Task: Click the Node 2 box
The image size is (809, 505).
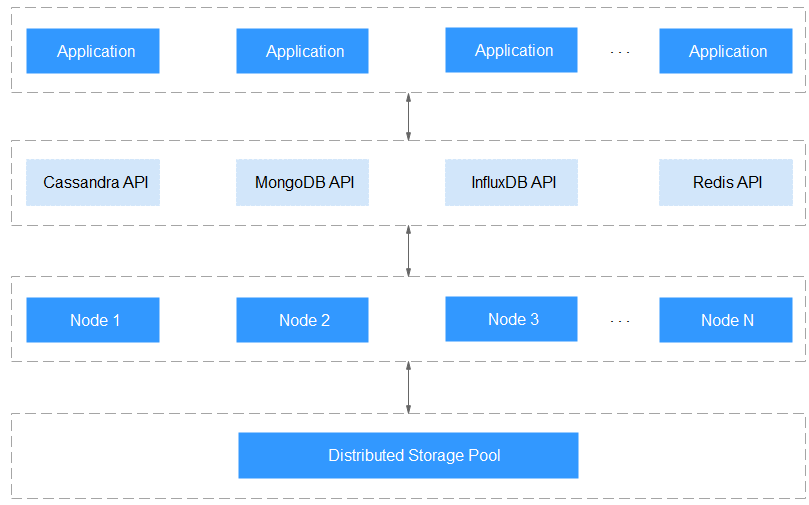Action: (302, 320)
